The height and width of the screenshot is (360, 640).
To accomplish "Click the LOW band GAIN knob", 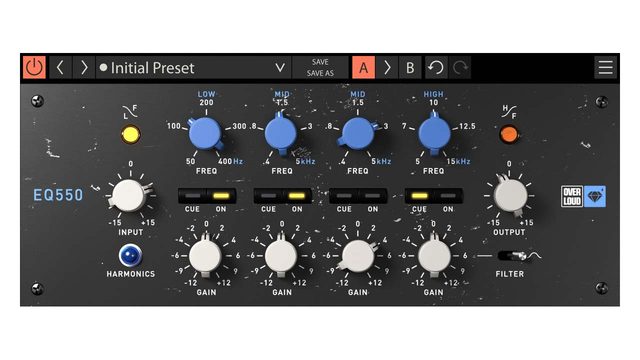I will tap(205, 256).
